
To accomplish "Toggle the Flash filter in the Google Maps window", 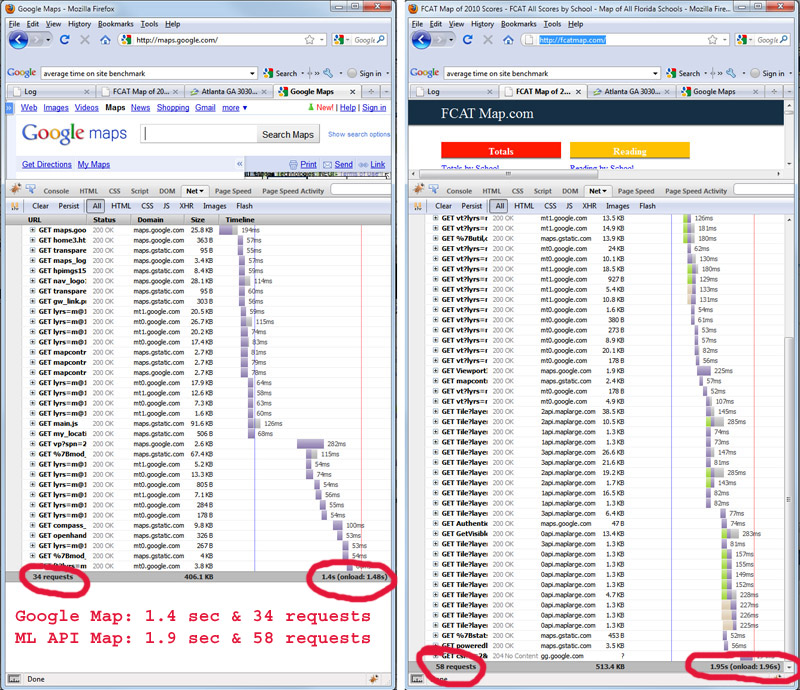I will click(x=244, y=206).
